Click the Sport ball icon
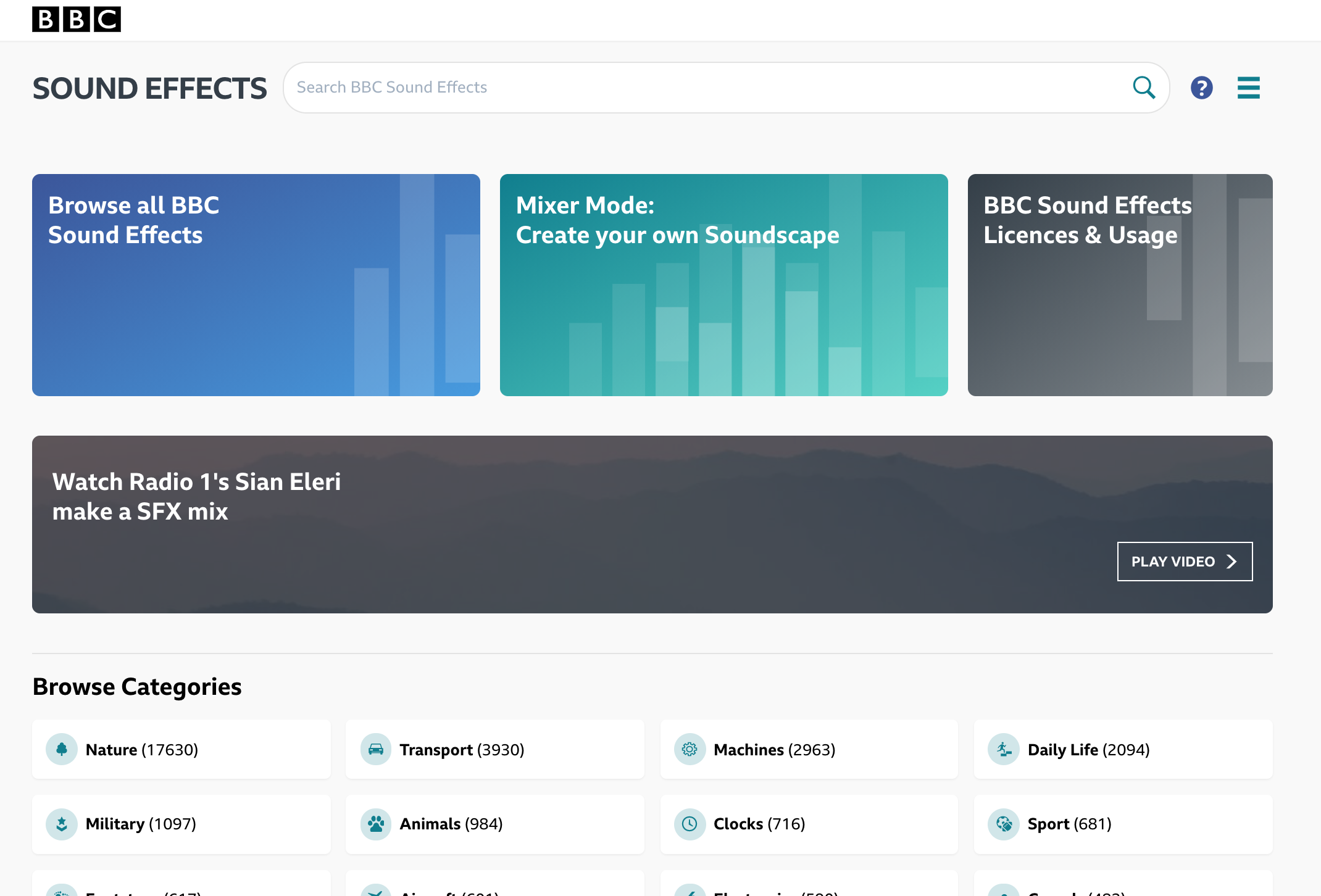The height and width of the screenshot is (896, 1321). 1004,824
